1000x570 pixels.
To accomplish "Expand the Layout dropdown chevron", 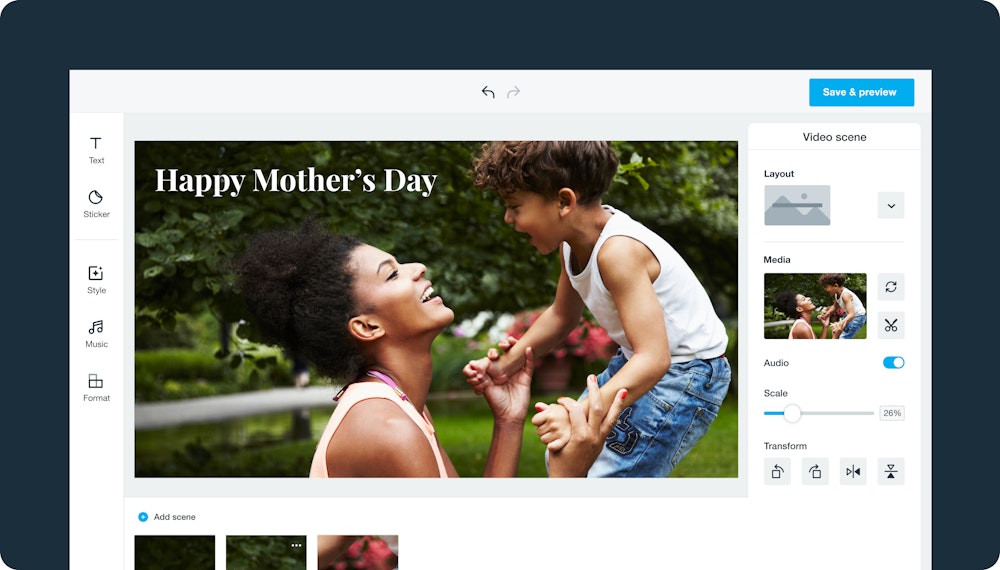I will coord(891,205).
